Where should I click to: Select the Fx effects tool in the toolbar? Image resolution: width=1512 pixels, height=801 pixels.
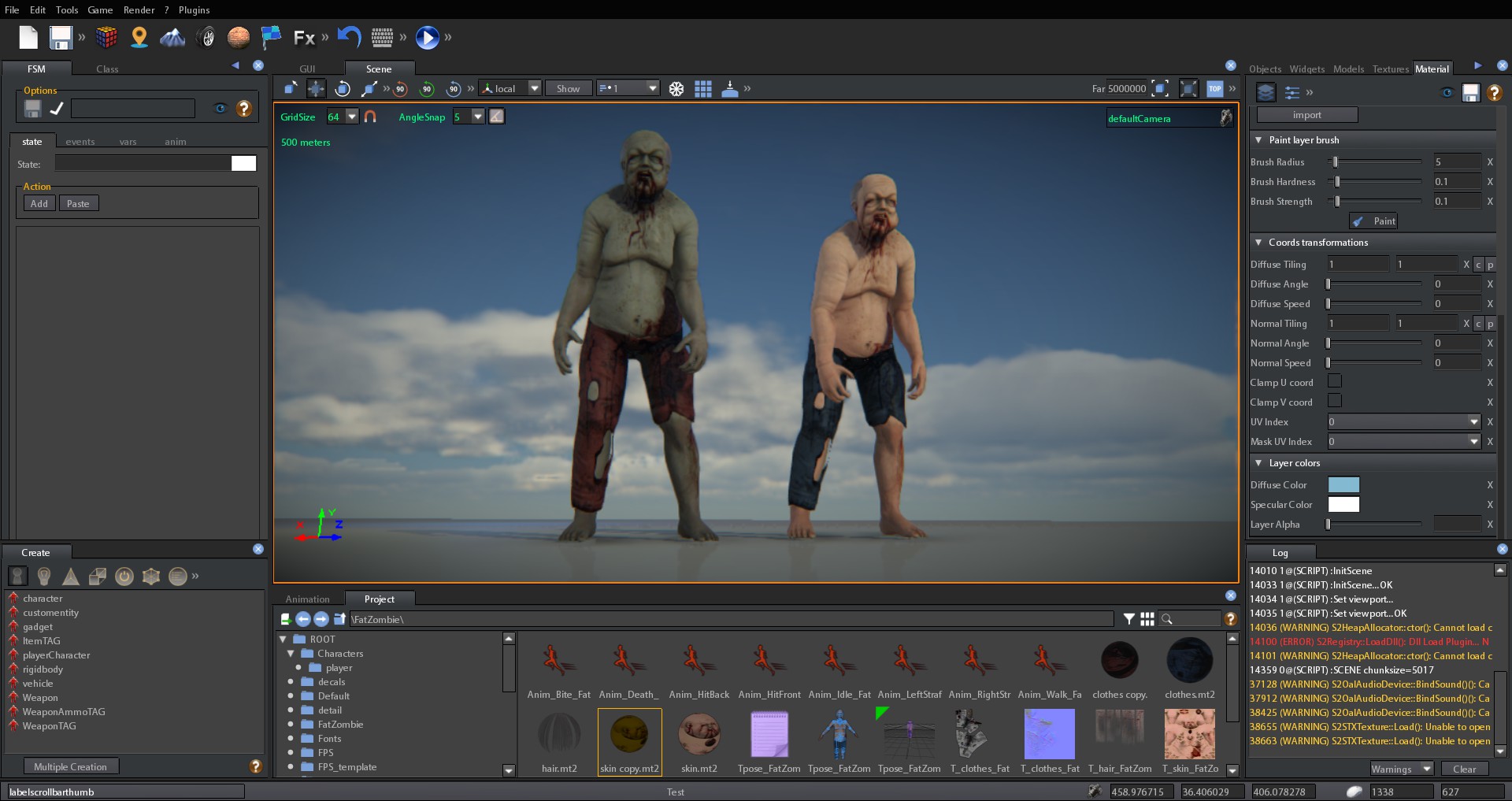[305, 37]
